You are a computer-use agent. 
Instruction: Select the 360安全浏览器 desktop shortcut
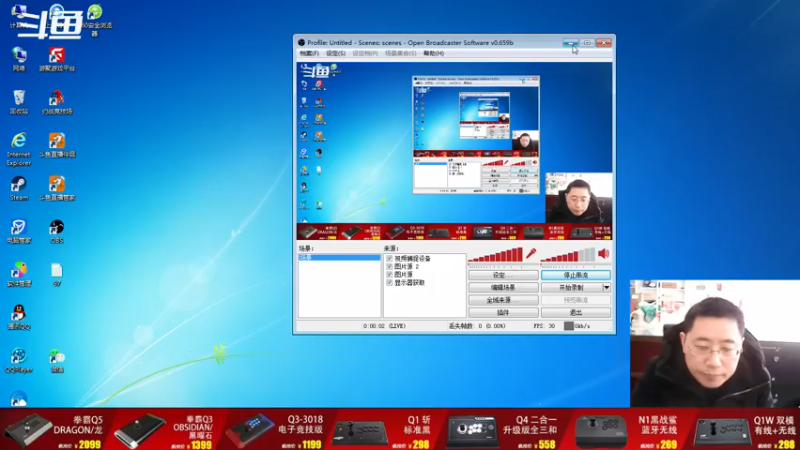pos(94,19)
